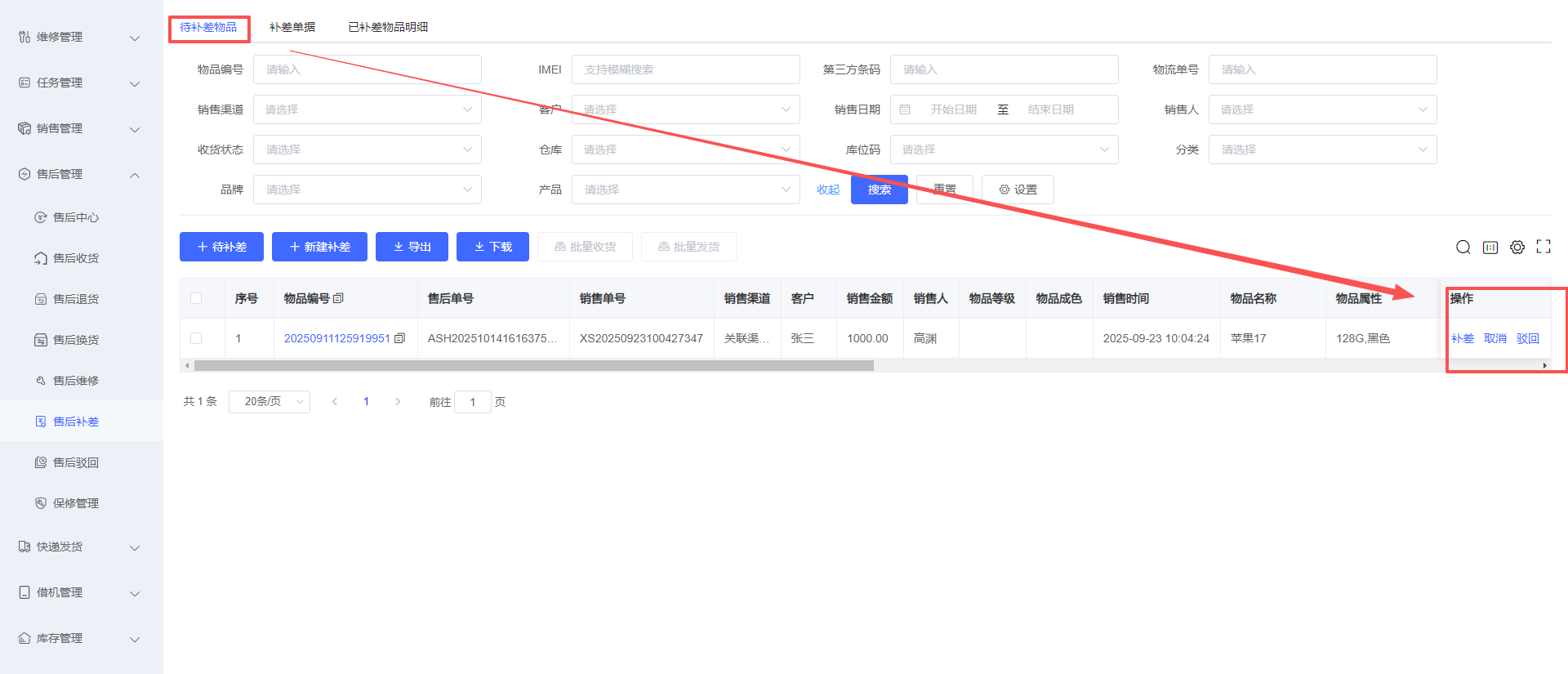Open 售后收货 in the sidebar
The width and height of the screenshot is (1568, 674).
click(75, 258)
